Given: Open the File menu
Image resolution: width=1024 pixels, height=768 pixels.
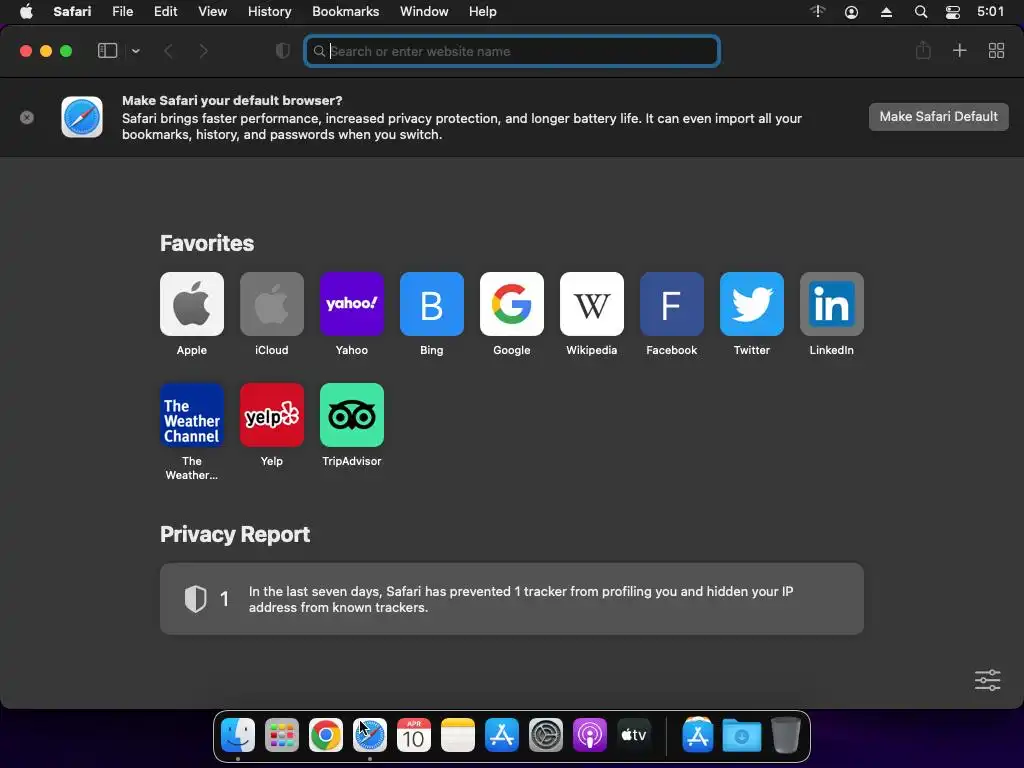Looking at the screenshot, I should 122,12.
